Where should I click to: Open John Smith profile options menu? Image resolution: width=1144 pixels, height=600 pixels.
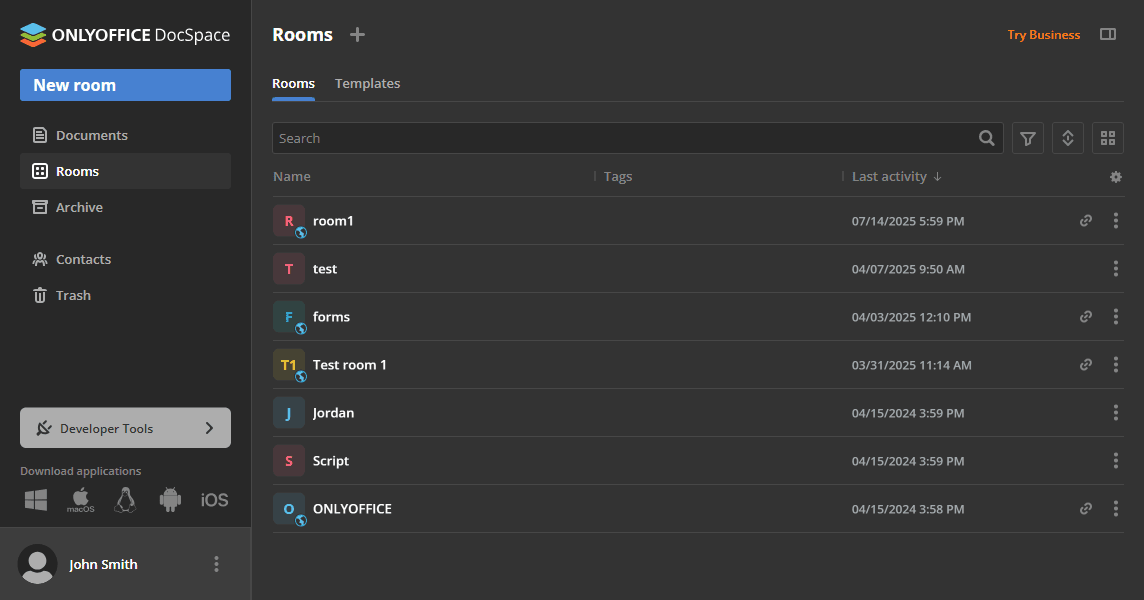[216, 564]
